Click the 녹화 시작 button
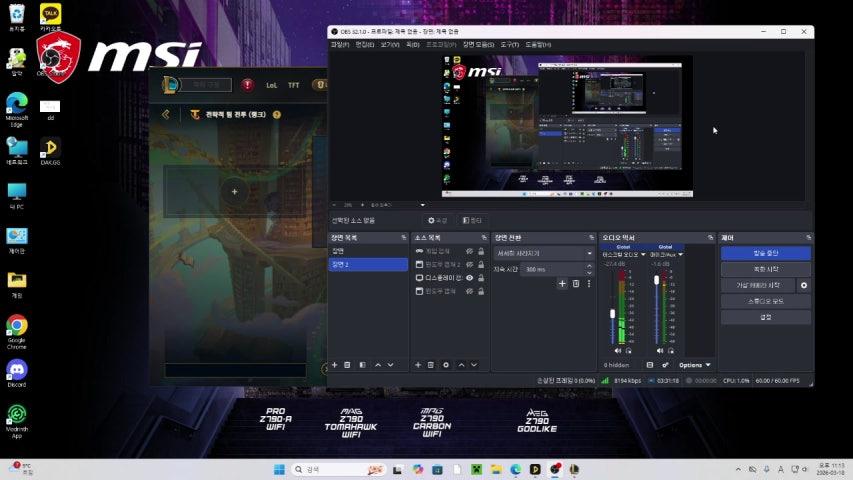Screen dimensions: 853x480 (765, 269)
